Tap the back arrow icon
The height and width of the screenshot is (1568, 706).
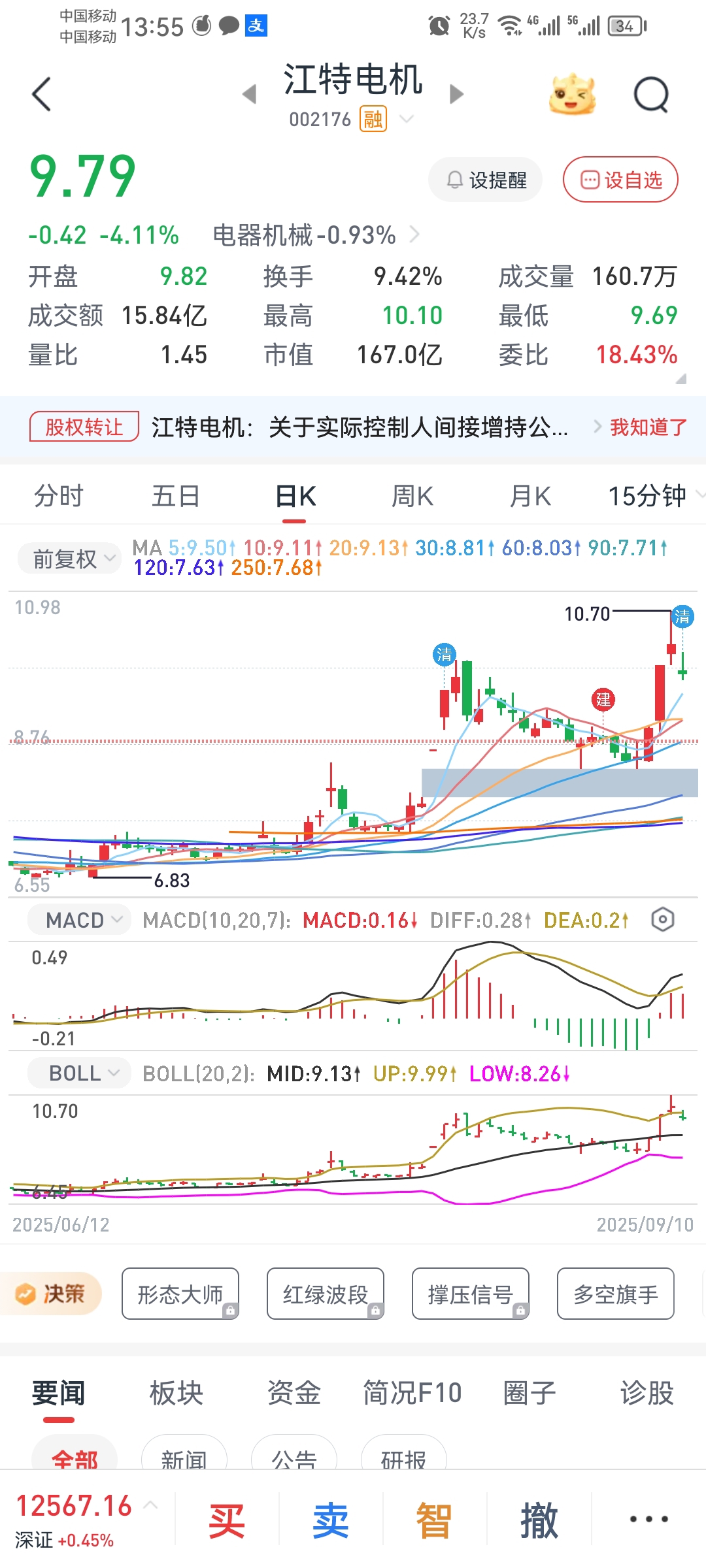[41, 94]
